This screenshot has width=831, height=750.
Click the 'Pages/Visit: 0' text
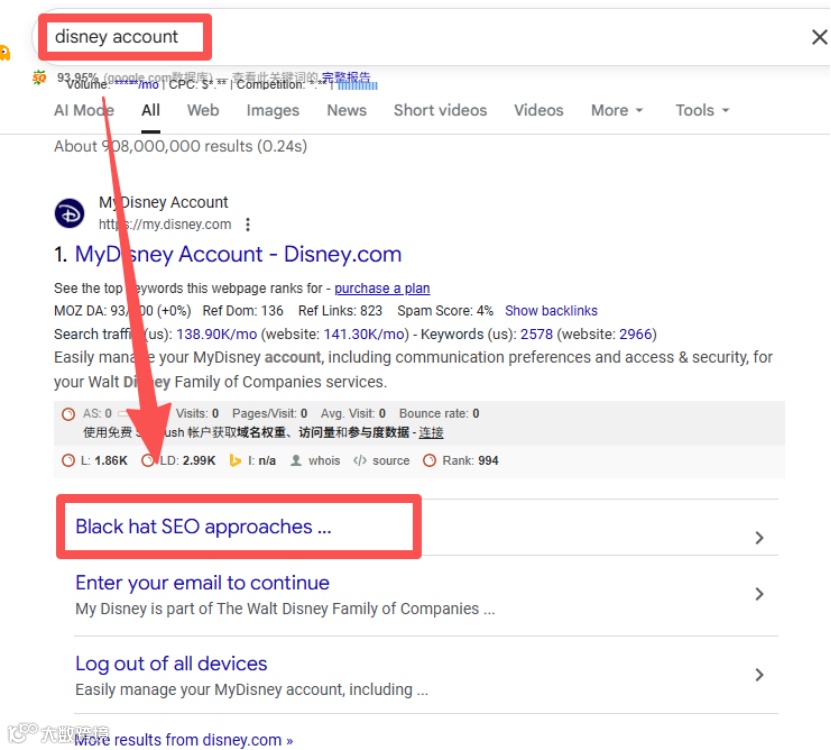tap(270, 413)
